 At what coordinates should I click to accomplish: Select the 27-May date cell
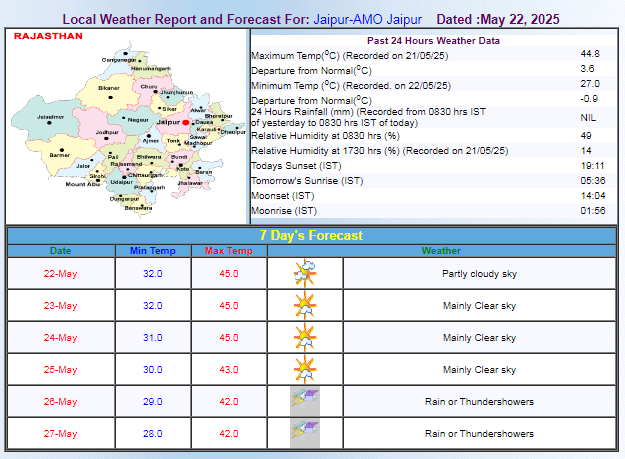click(61, 434)
